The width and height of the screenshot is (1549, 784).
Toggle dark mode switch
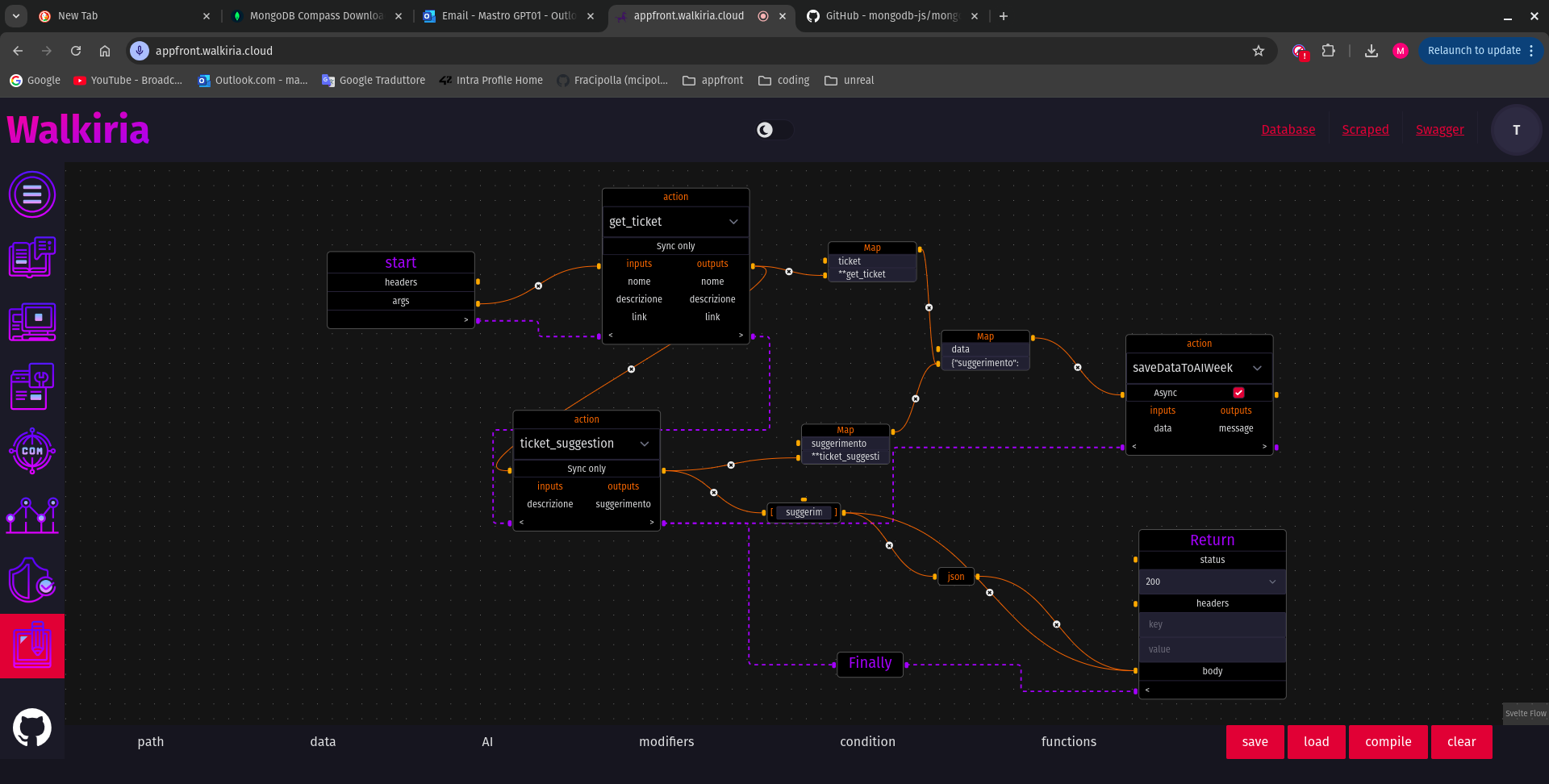[774, 130]
